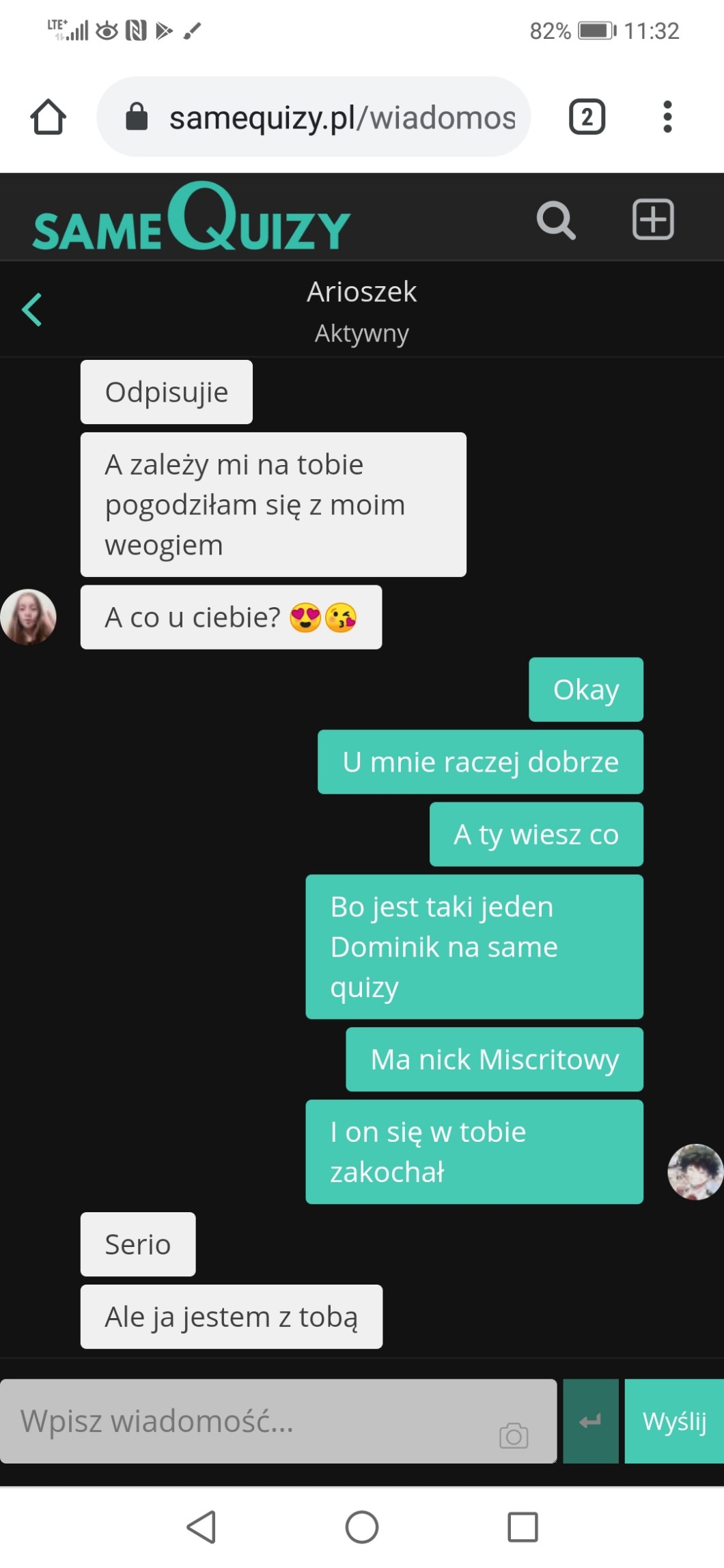The image size is (724, 1568).
Task: Open the tab switcher showing 2 tabs
Action: (587, 117)
